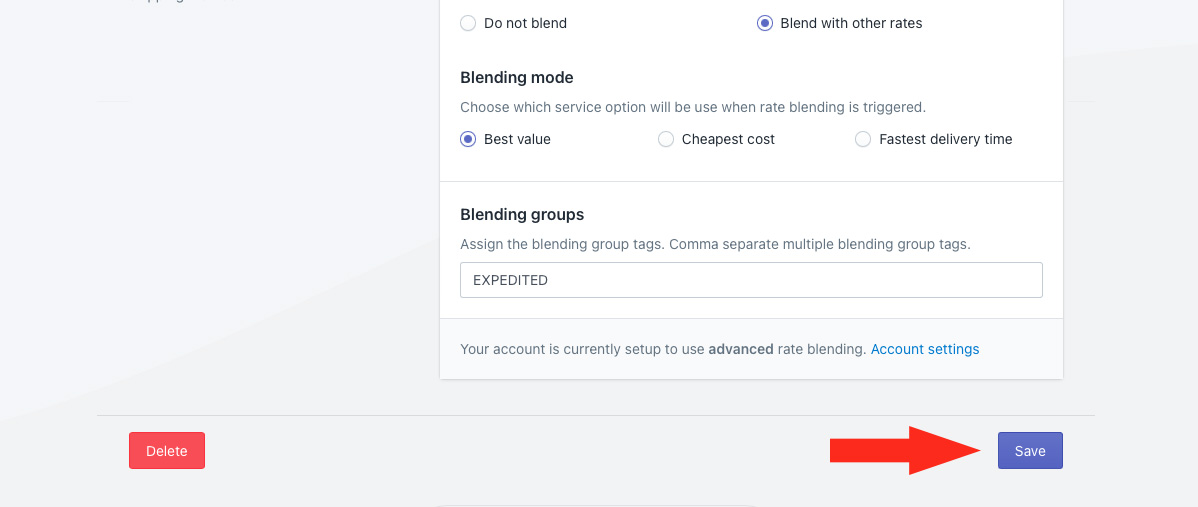
Task: Open the Account settings link
Action: [x=925, y=349]
